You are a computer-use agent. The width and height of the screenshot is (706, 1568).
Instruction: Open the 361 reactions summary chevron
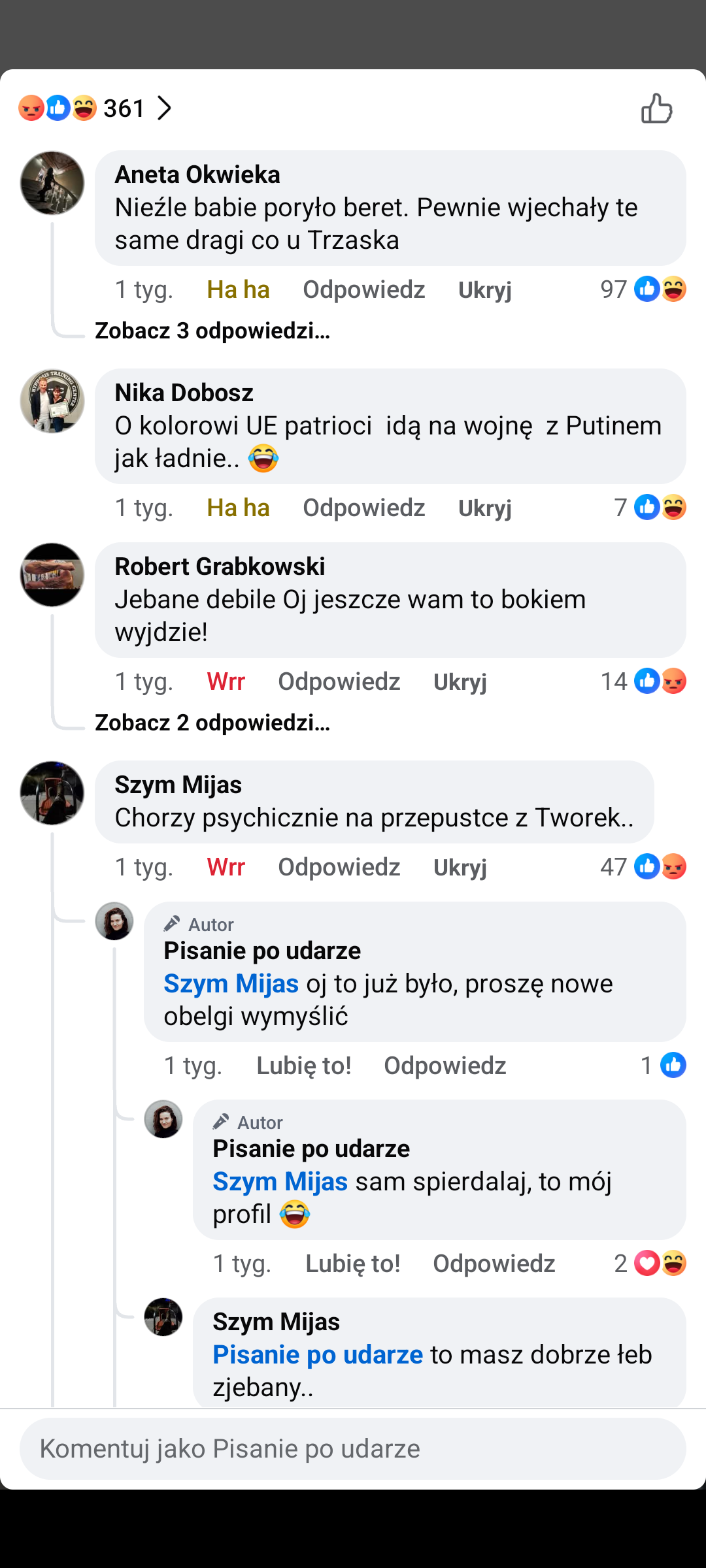click(164, 108)
